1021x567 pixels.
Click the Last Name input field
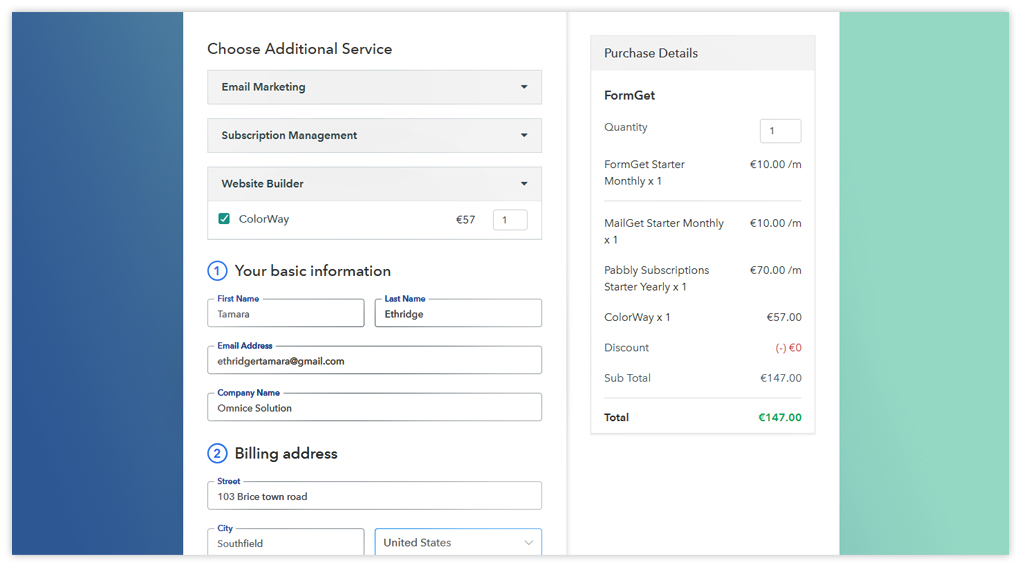(x=458, y=313)
